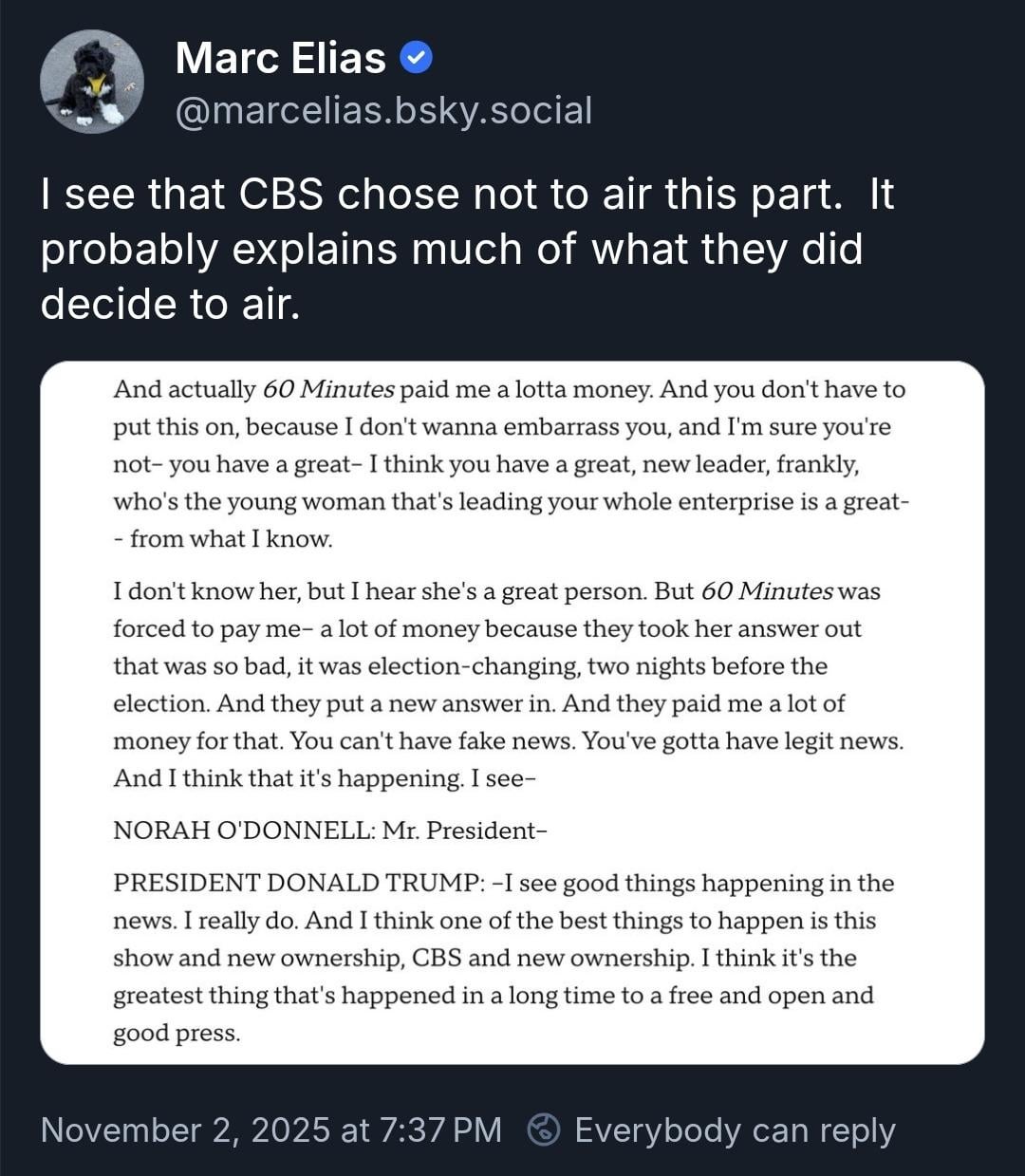Open the @marcelias.bsky.social handle

click(383, 110)
